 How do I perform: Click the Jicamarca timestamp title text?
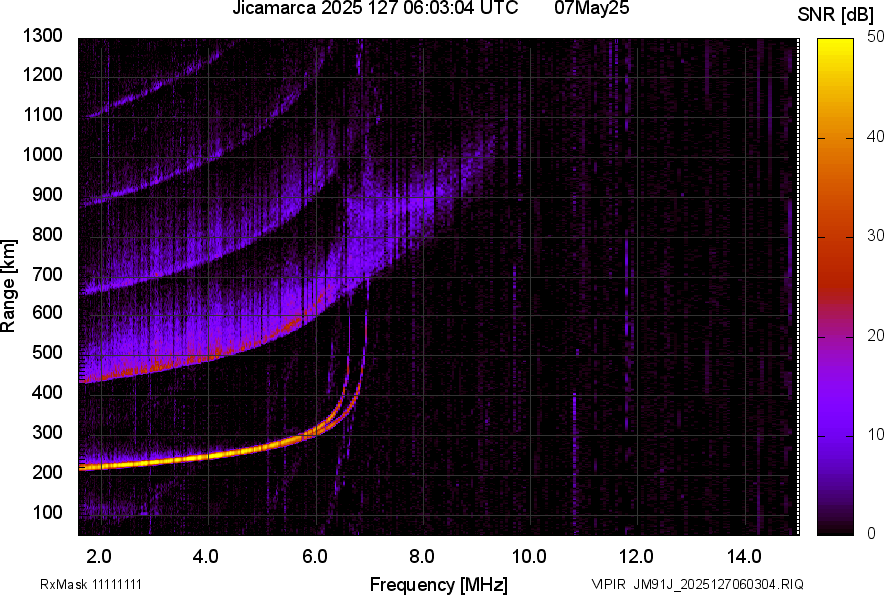click(375, 9)
